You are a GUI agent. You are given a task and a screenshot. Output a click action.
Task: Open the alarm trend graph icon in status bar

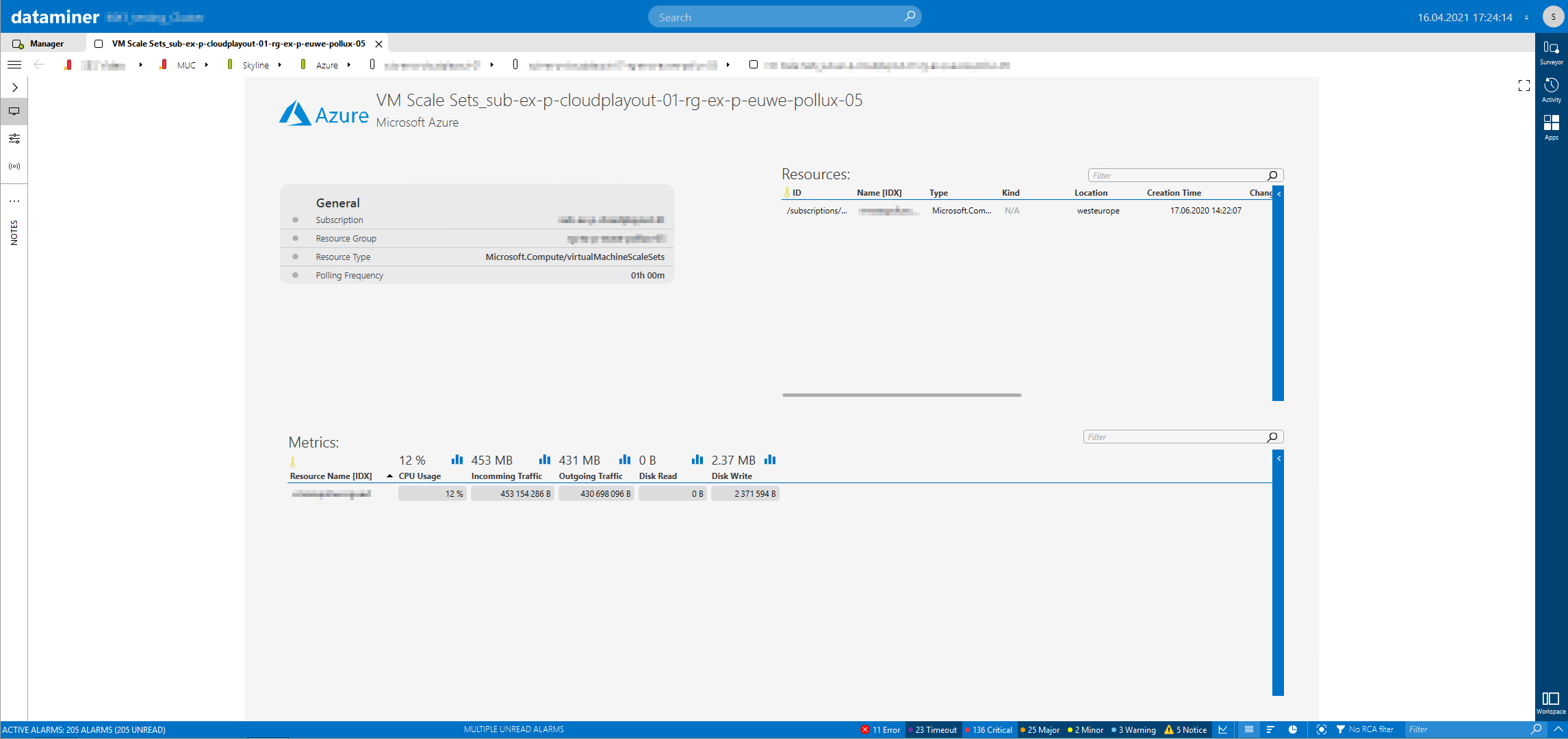tap(1222, 729)
